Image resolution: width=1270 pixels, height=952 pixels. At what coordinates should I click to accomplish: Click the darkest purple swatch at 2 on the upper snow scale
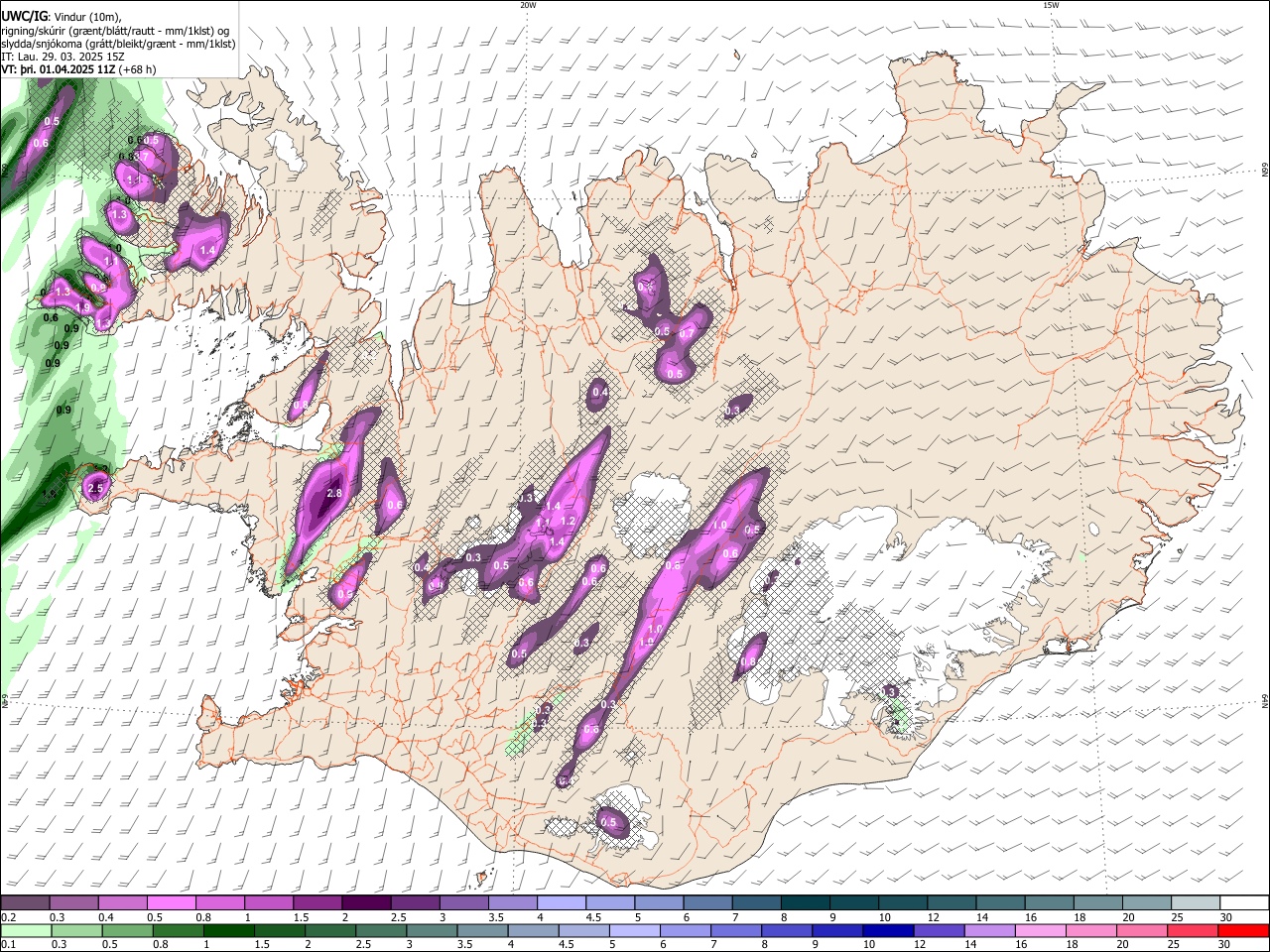pyautogui.click(x=366, y=904)
